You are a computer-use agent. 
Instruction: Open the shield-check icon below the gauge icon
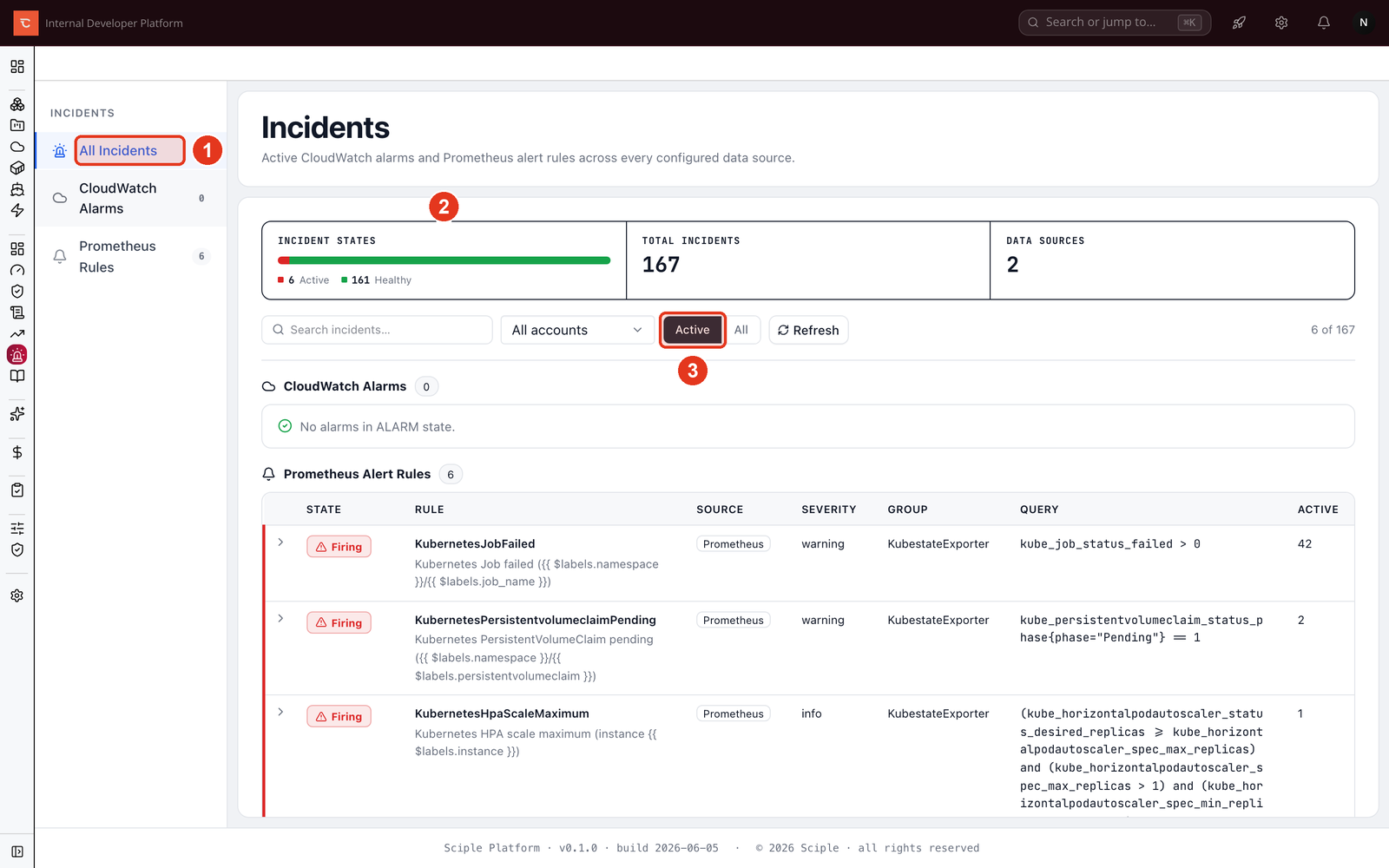point(17,292)
